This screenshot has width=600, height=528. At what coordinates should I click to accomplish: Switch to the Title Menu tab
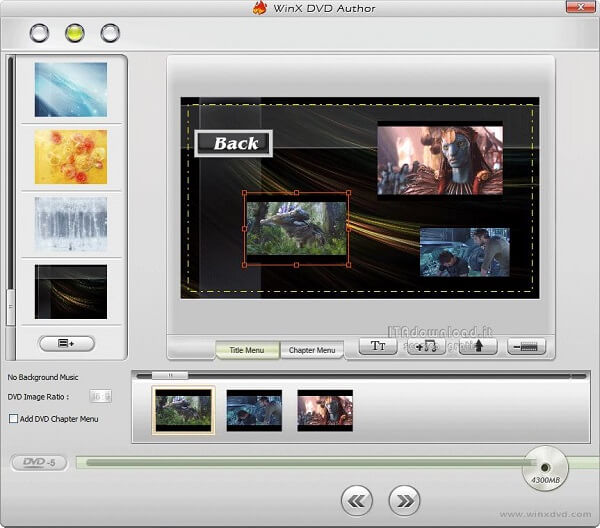247,350
